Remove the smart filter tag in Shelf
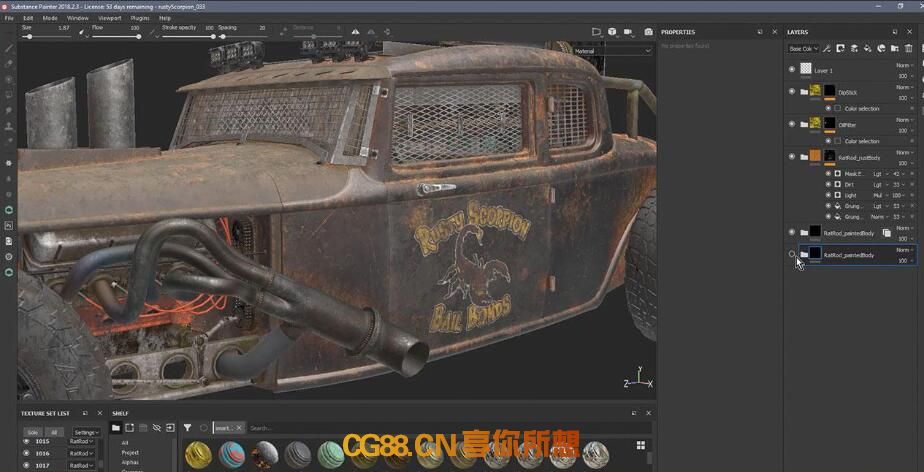 click(239, 428)
